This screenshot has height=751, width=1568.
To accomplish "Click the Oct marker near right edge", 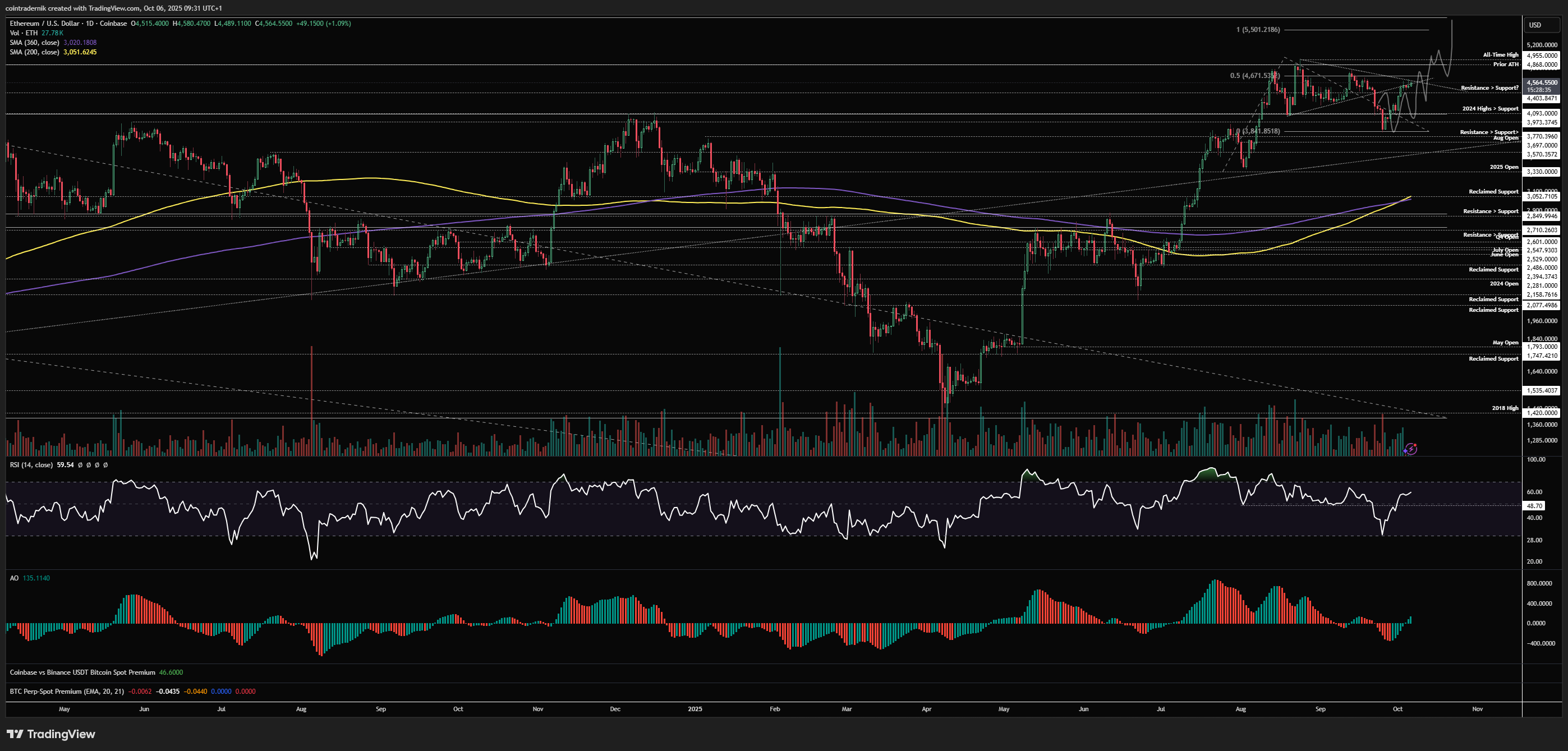I will [x=1397, y=709].
